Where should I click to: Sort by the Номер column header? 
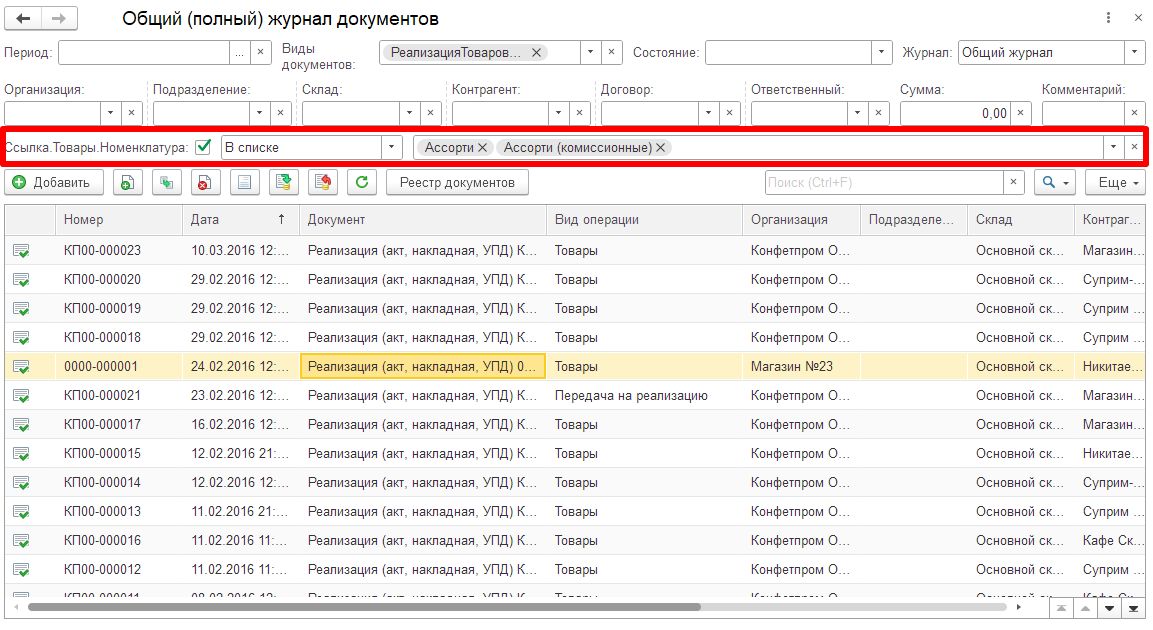(118, 220)
